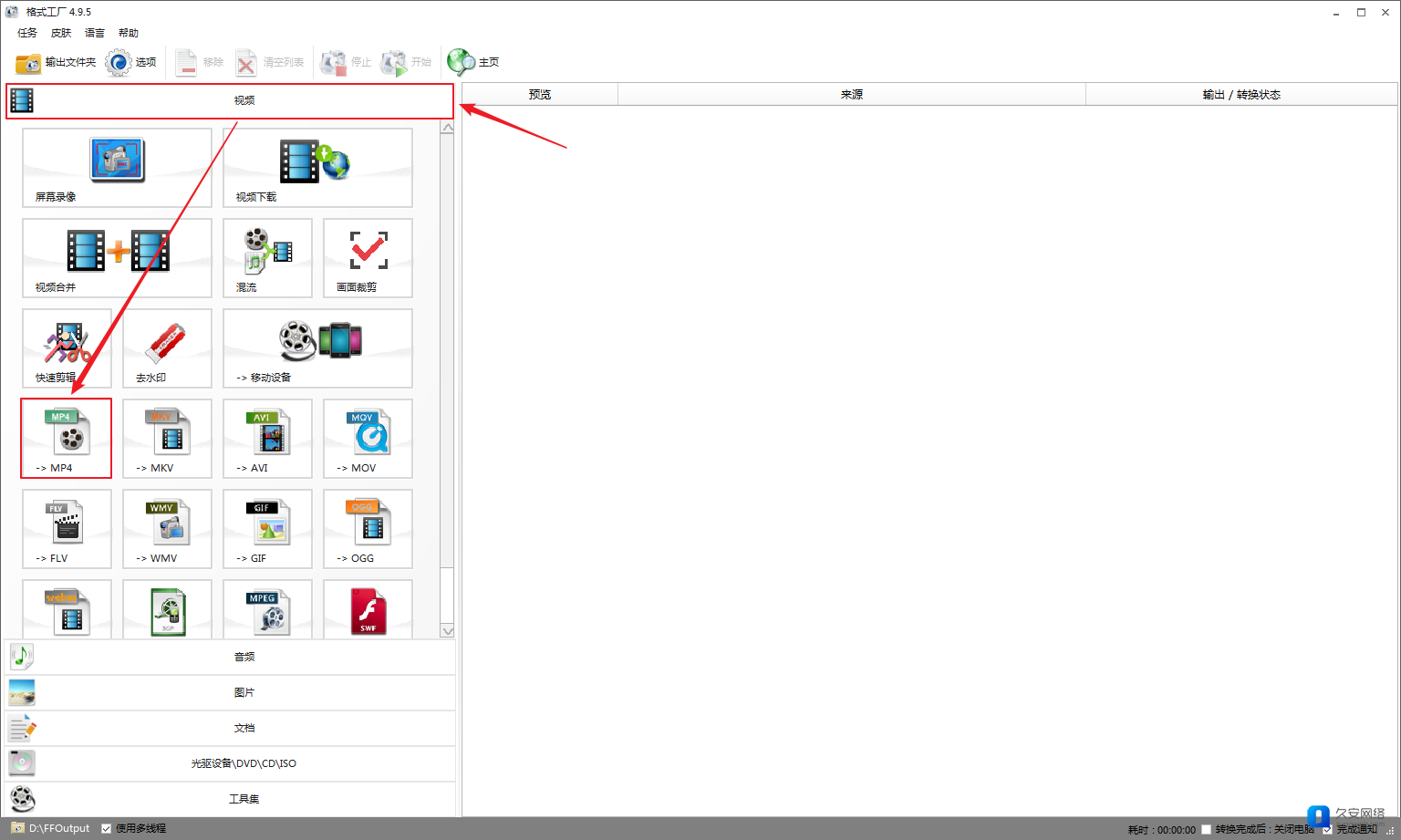Toggle the completion notification (完成通知) checkbox
This screenshot has width=1401, height=840.
click(x=1327, y=829)
